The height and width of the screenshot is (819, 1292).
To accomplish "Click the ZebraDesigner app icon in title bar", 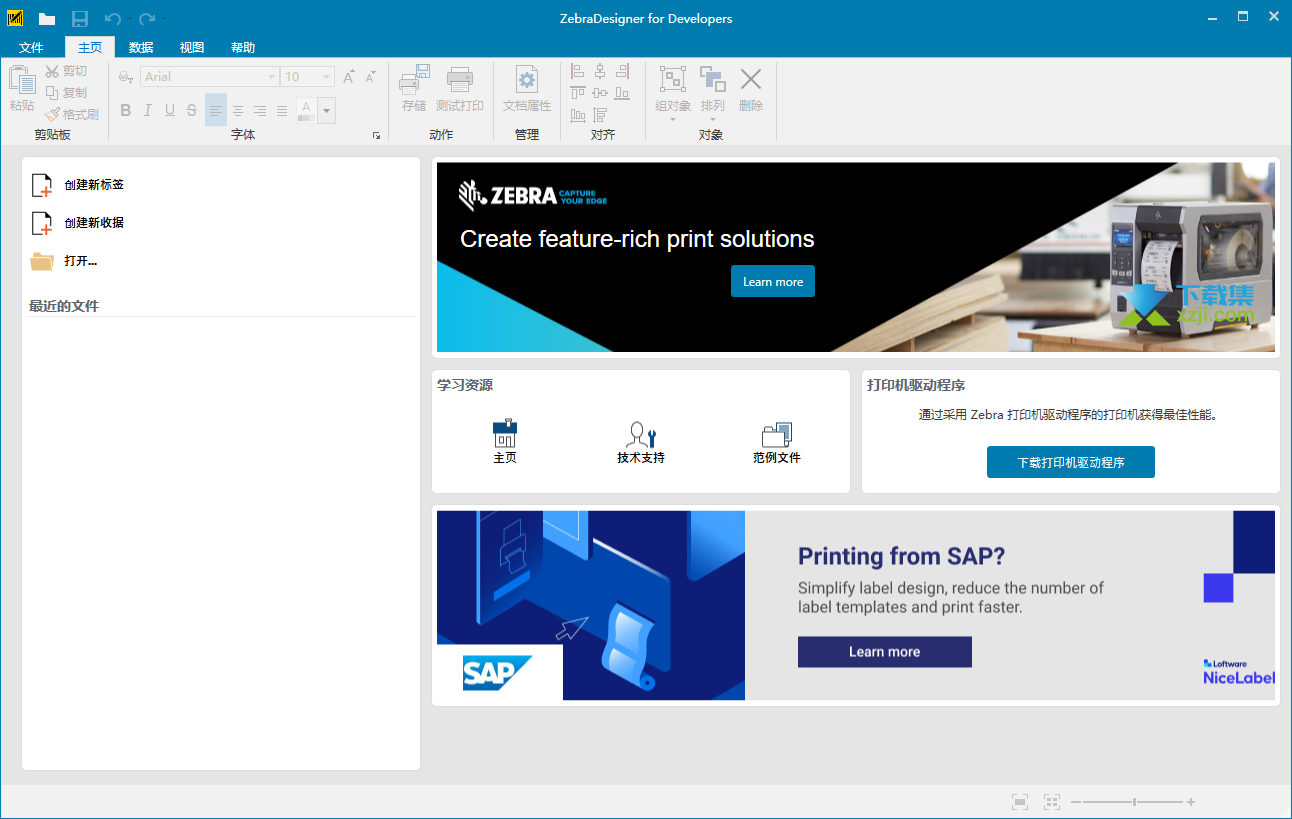I will (15, 19).
